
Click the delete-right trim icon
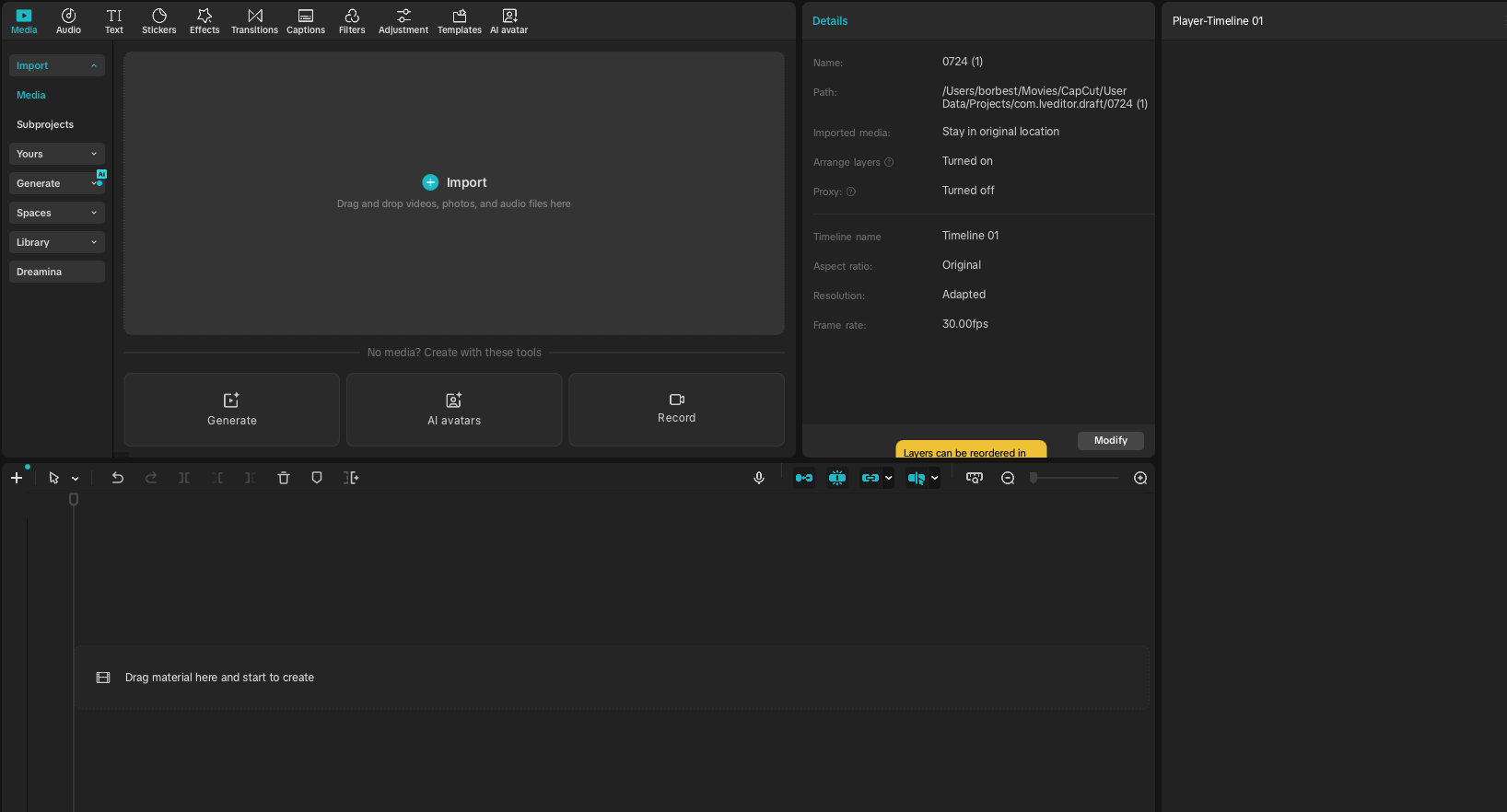click(251, 478)
